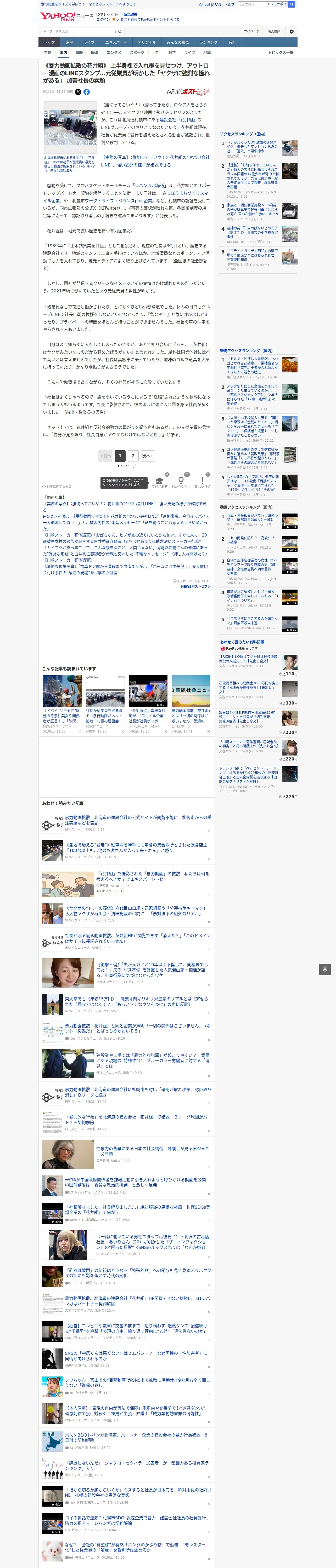Click the 新しい視点 exclamation reaction icon
This screenshot has height=1568, width=336.
click(203, 480)
